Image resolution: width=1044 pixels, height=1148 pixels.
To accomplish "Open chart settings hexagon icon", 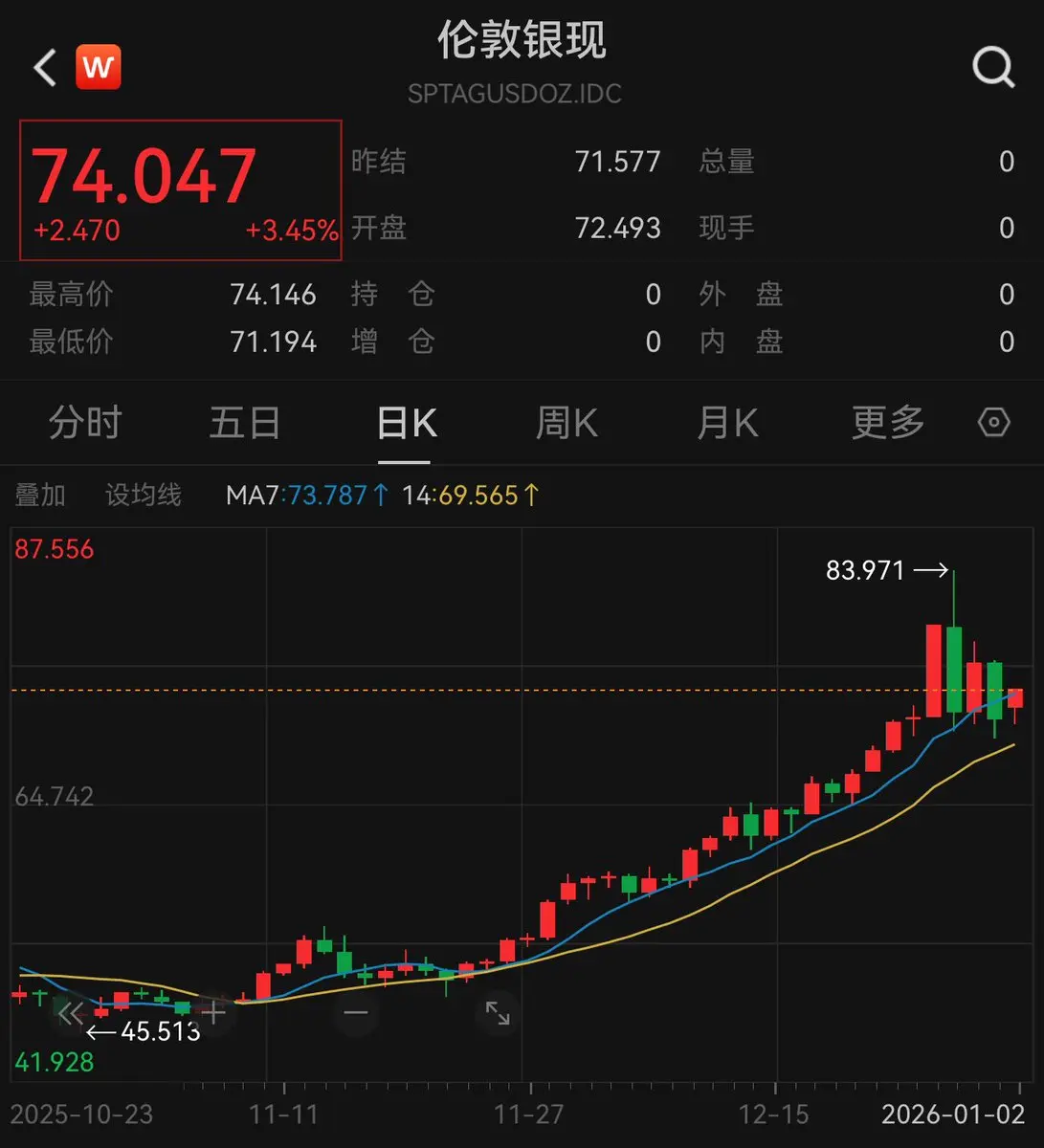I will click(993, 422).
